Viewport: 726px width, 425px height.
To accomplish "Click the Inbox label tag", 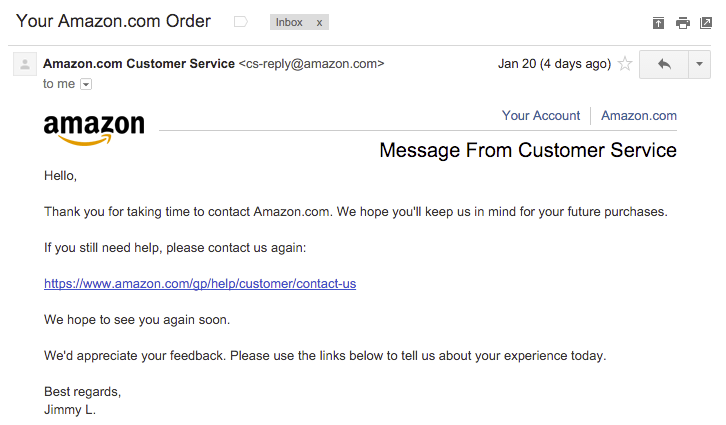I will [x=291, y=22].
